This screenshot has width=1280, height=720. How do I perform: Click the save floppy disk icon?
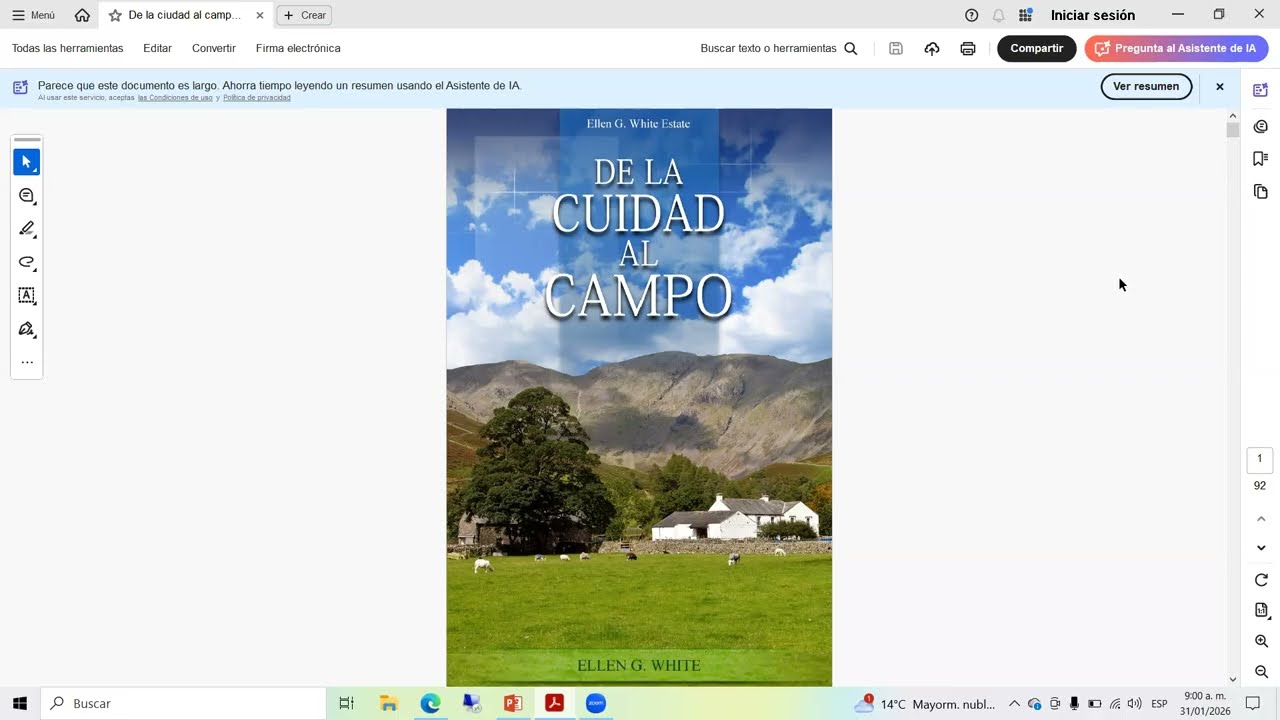[x=896, y=48]
